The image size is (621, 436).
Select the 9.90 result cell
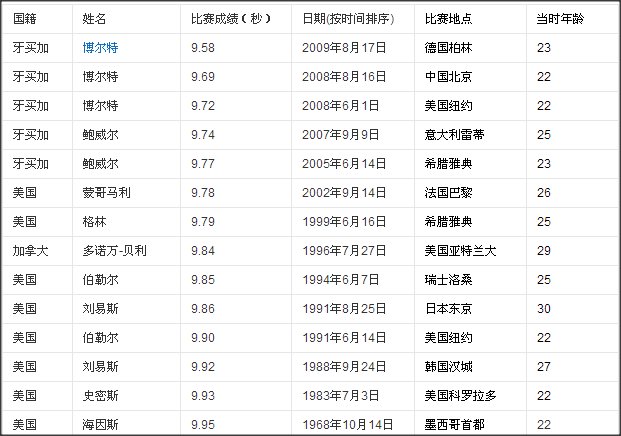point(203,338)
